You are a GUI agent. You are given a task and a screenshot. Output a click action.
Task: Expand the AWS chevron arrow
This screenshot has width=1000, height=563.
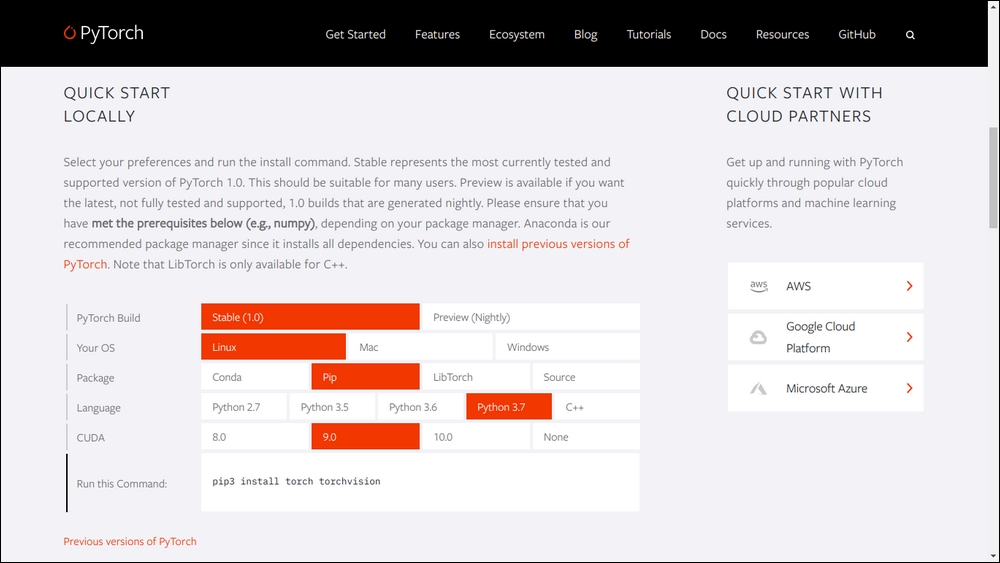(x=909, y=286)
